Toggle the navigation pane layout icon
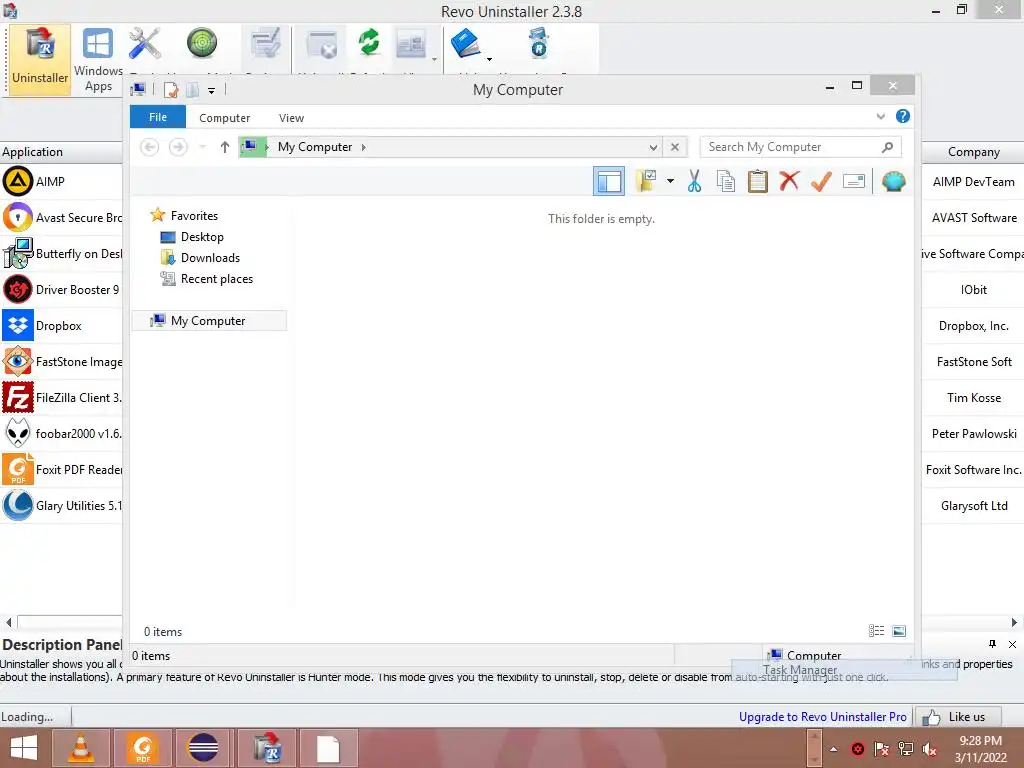Image resolution: width=1024 pixels, height=768 pixels. click(x=609, y=181)
